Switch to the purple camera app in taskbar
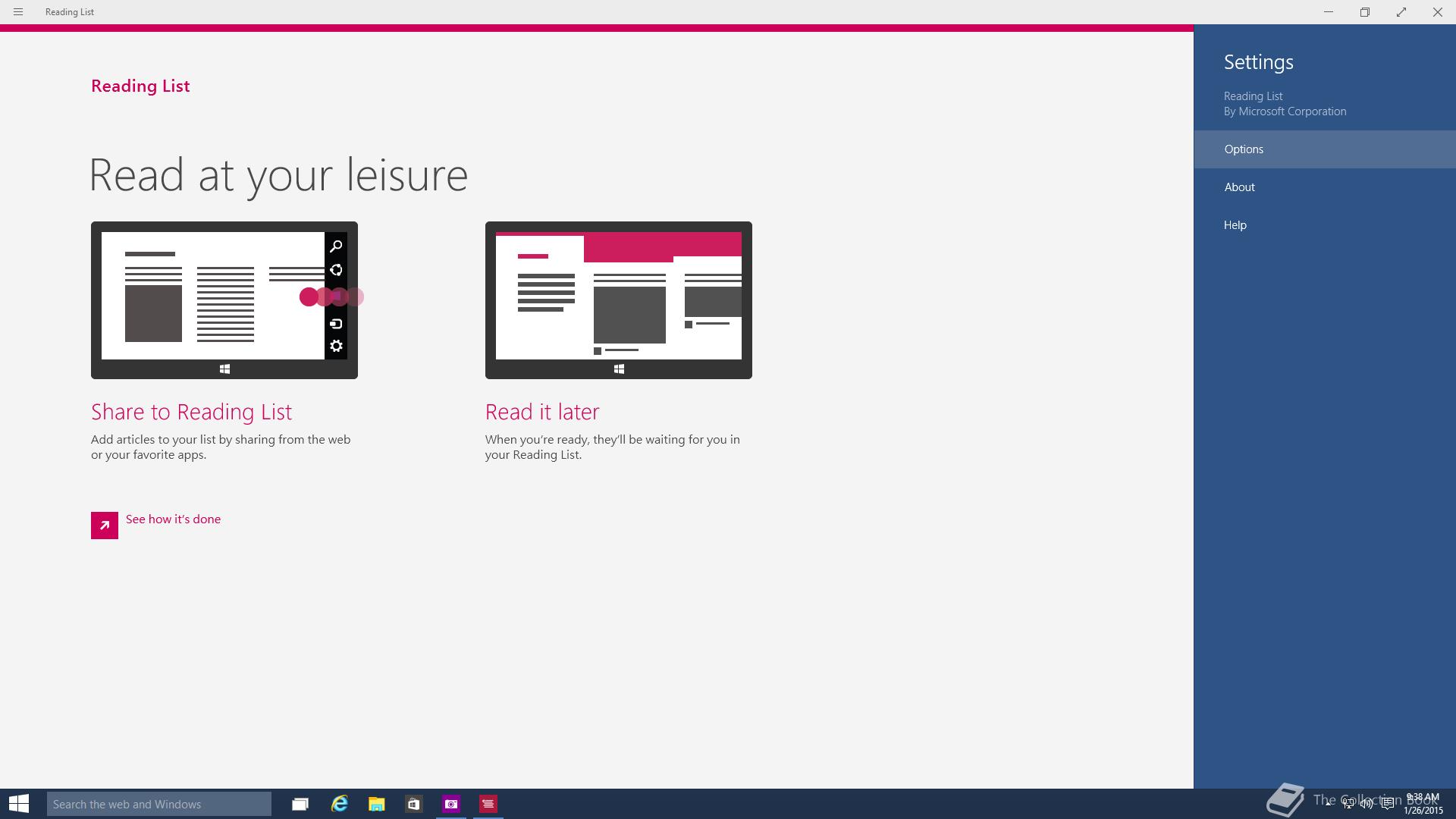Viewport: 1456px width, 819px height. (x=451, y=804)
